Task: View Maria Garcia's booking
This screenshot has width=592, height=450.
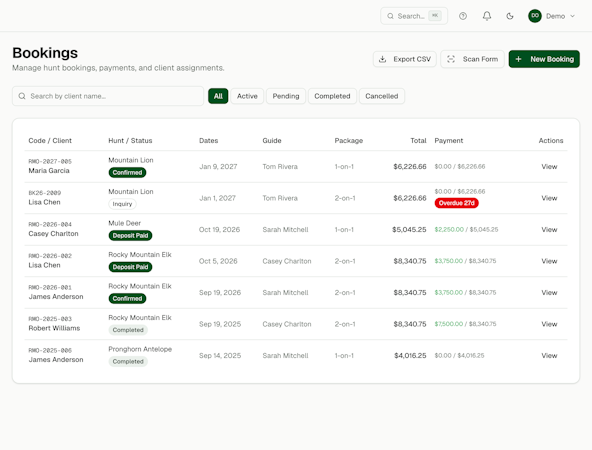Action: point(549,166)
